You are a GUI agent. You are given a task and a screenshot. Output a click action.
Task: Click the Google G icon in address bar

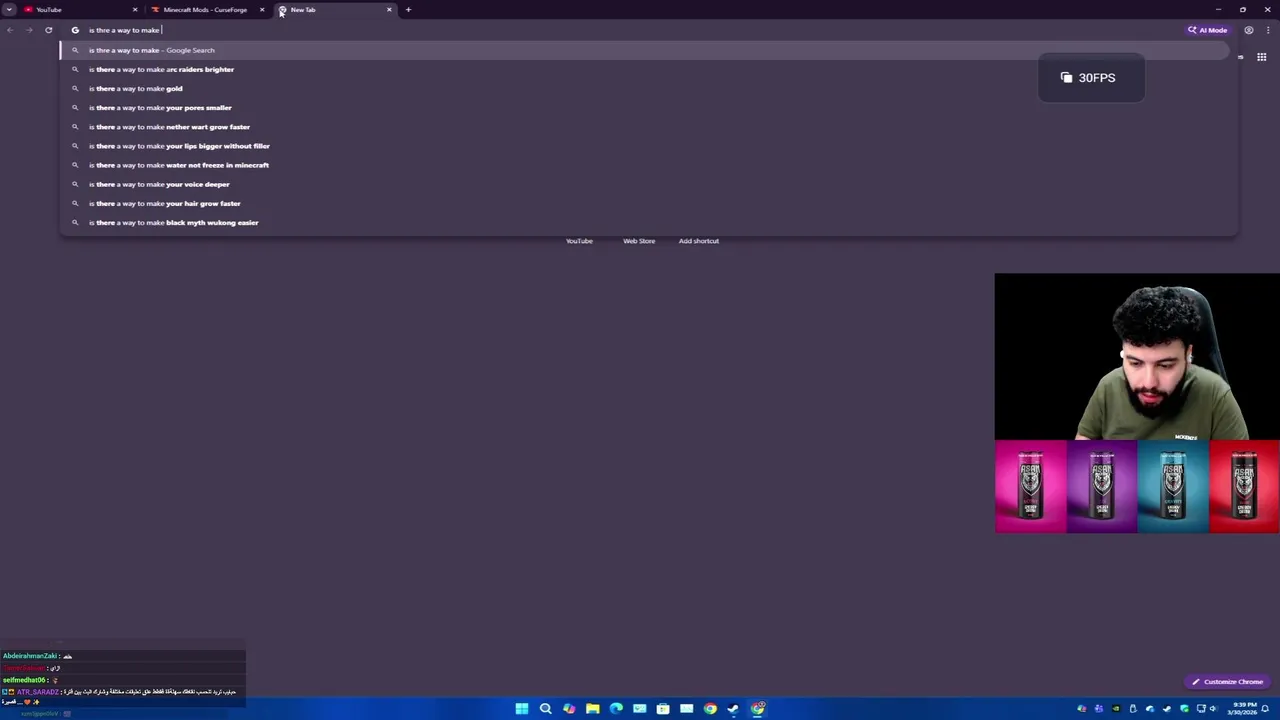click(x=75, y=30)
